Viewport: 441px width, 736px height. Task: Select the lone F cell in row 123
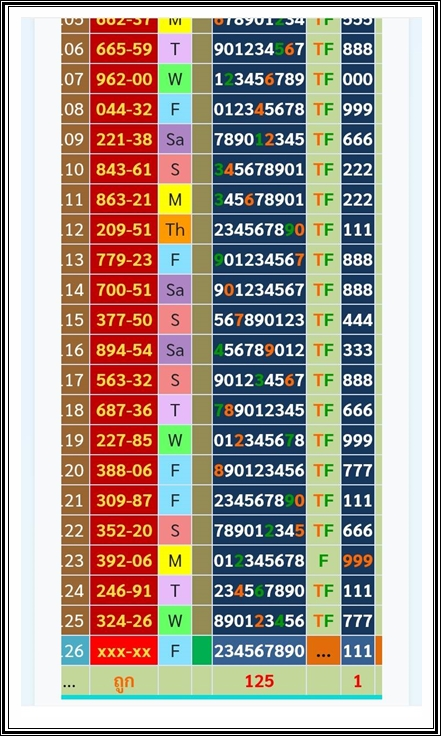pos(323,560)
